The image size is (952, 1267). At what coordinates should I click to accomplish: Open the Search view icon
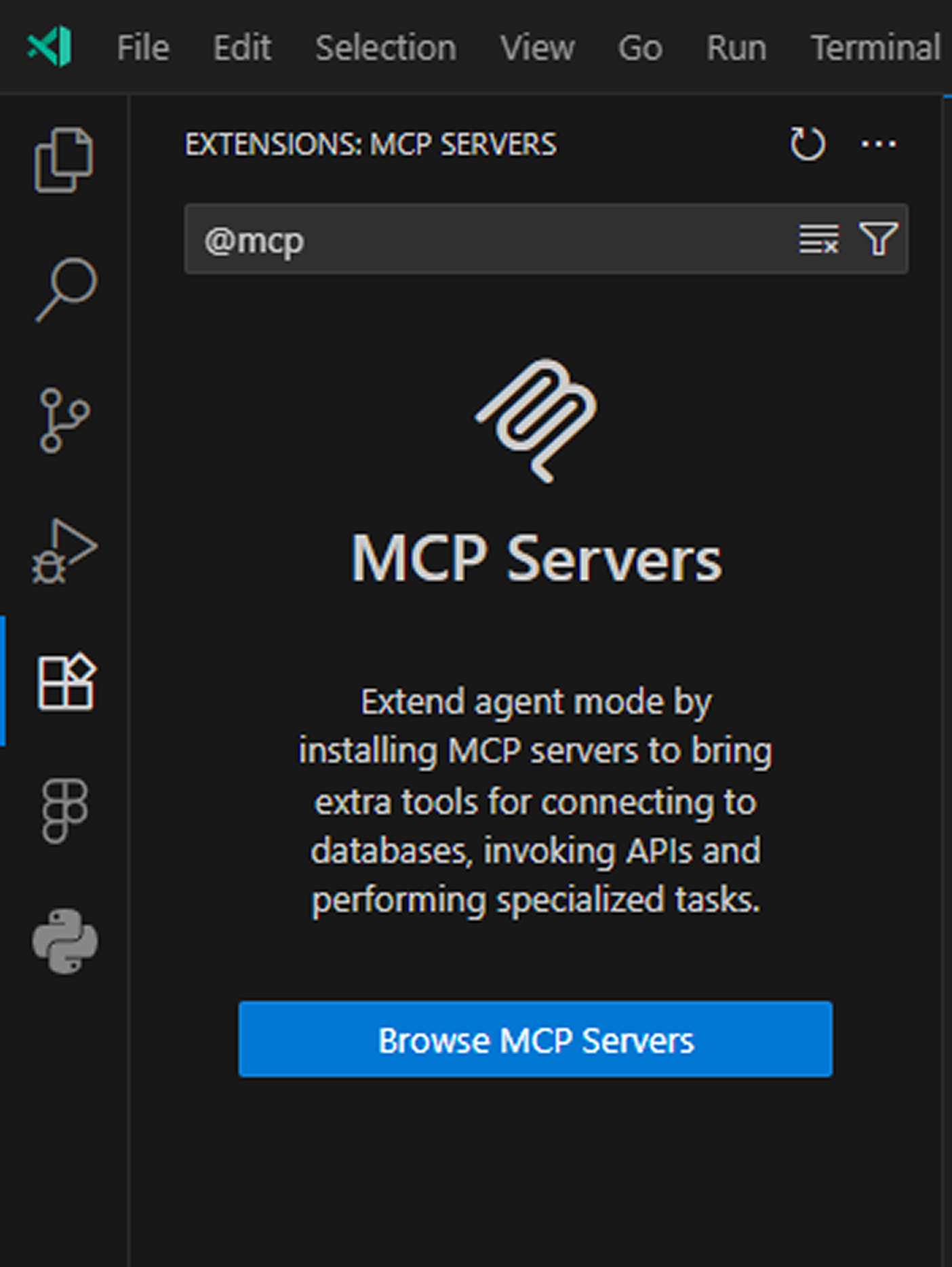coord(66,290)
